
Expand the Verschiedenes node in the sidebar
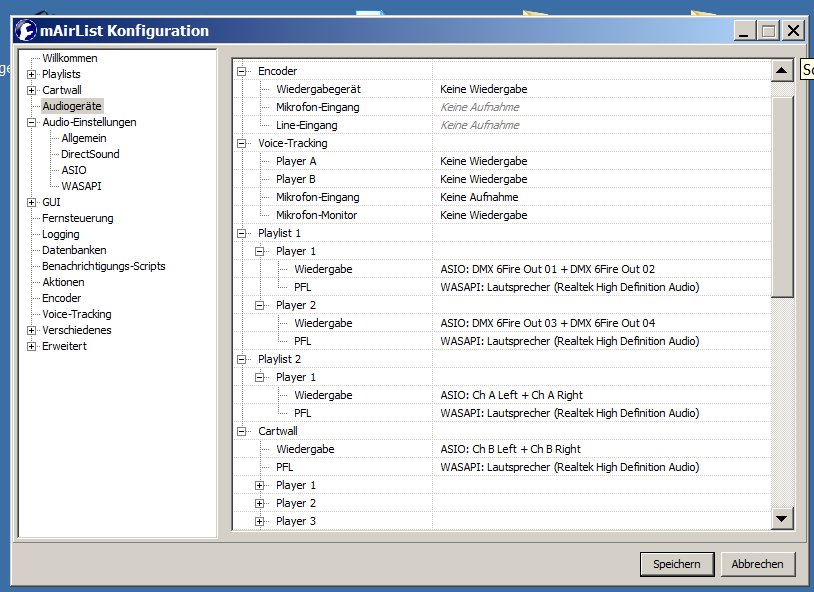tap(32, 330)
